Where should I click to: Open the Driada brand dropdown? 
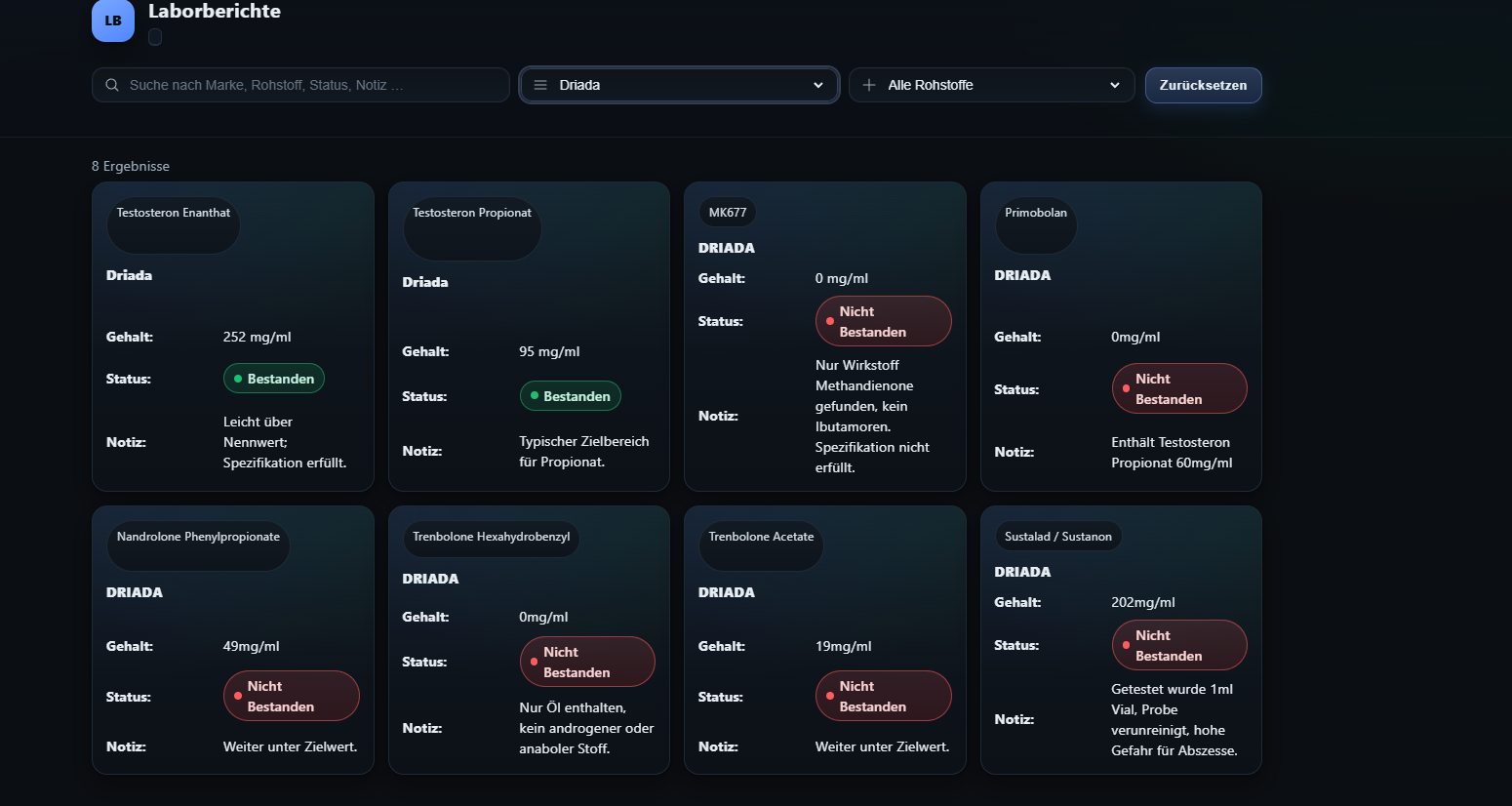679,85
